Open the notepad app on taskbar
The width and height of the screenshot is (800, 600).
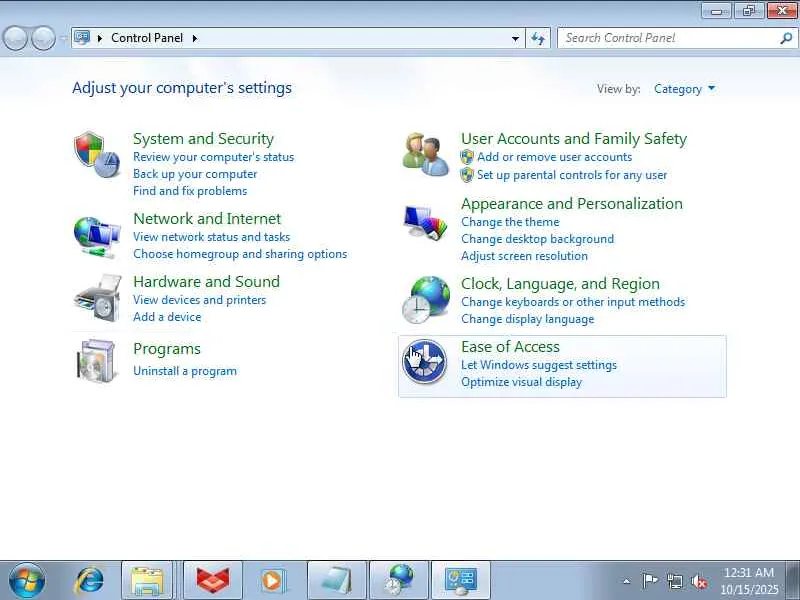pos(337,581)
